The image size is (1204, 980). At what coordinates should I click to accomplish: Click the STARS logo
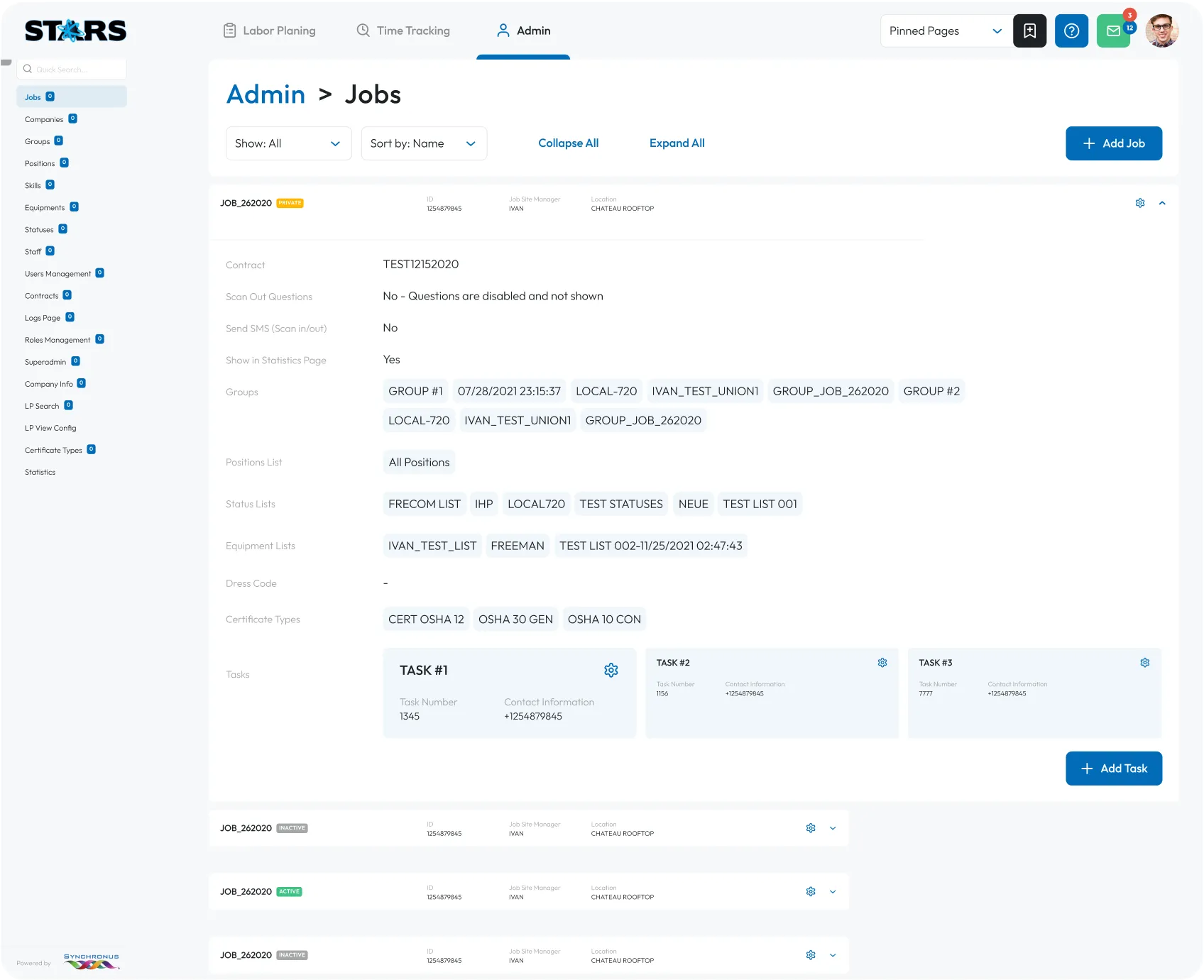(x=75, y=31)
